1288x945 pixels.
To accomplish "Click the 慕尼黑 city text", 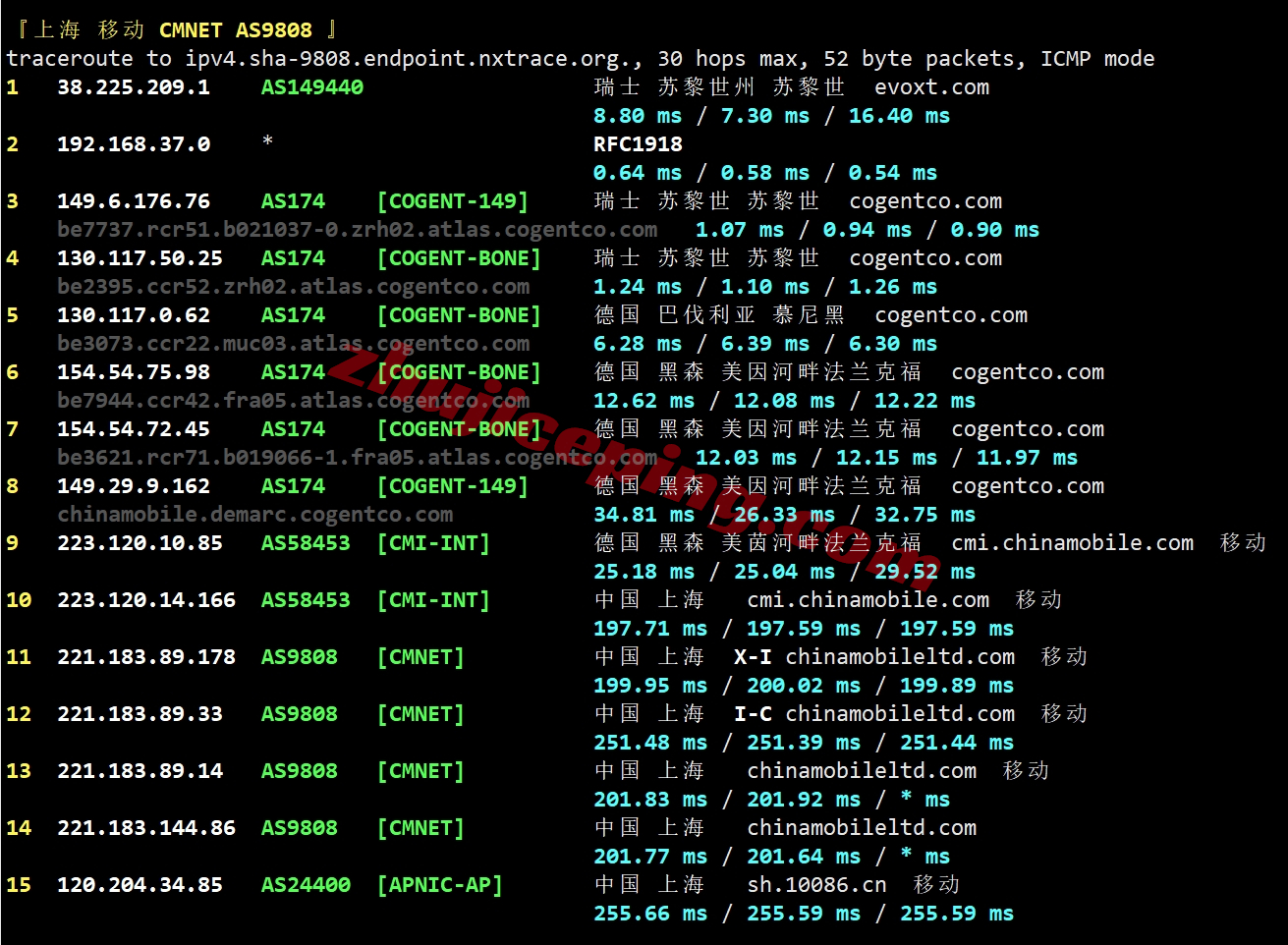I will [x=809, y=315].
